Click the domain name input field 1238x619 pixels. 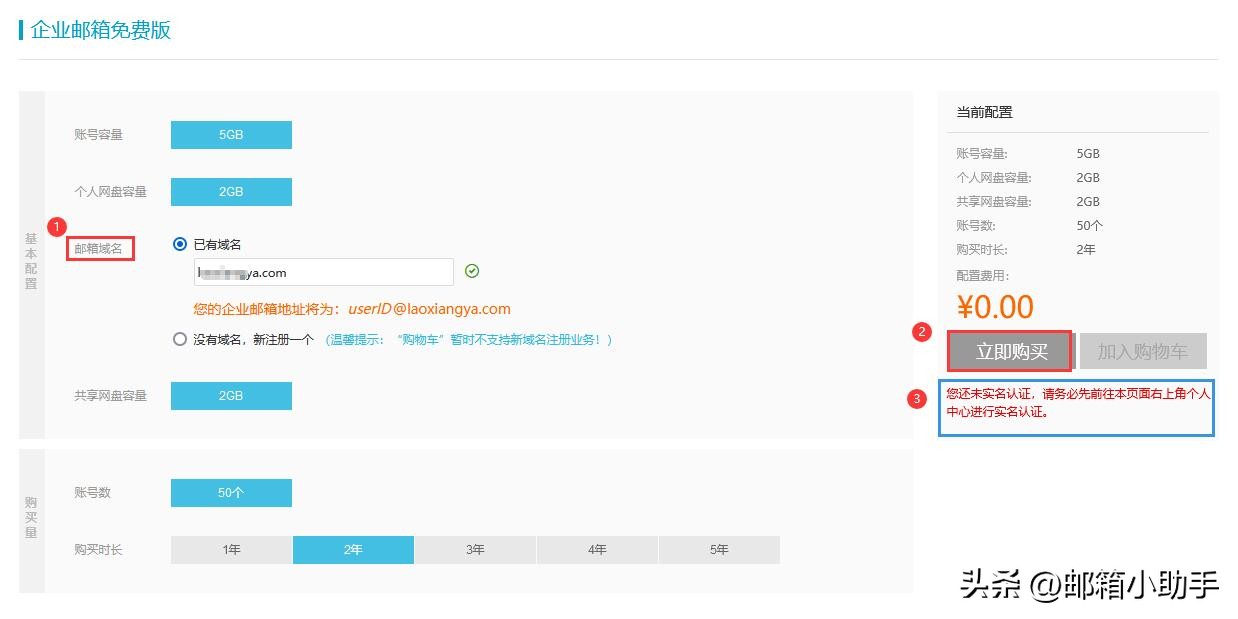pos(323,271)
